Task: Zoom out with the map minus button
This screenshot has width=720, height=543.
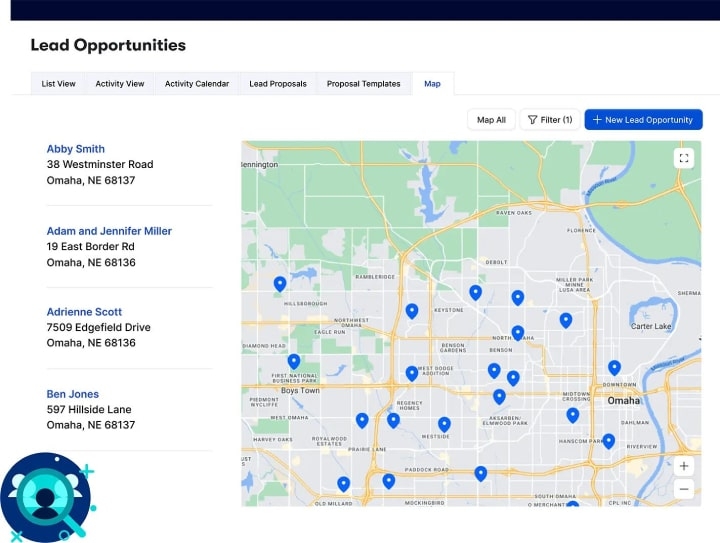Action: pos(684,489)
